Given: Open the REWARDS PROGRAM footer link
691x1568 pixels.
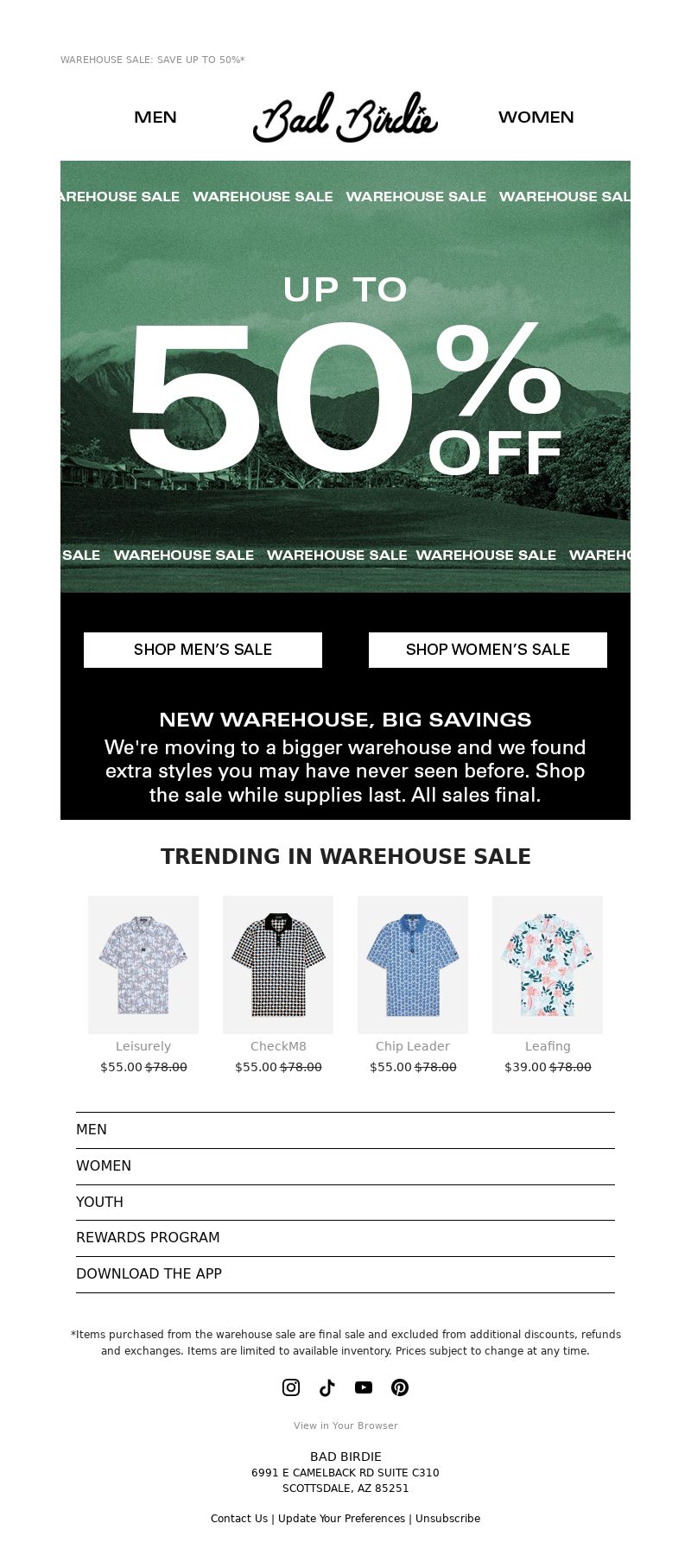Looking at the screenshot, I should [x=345, y=1238].
